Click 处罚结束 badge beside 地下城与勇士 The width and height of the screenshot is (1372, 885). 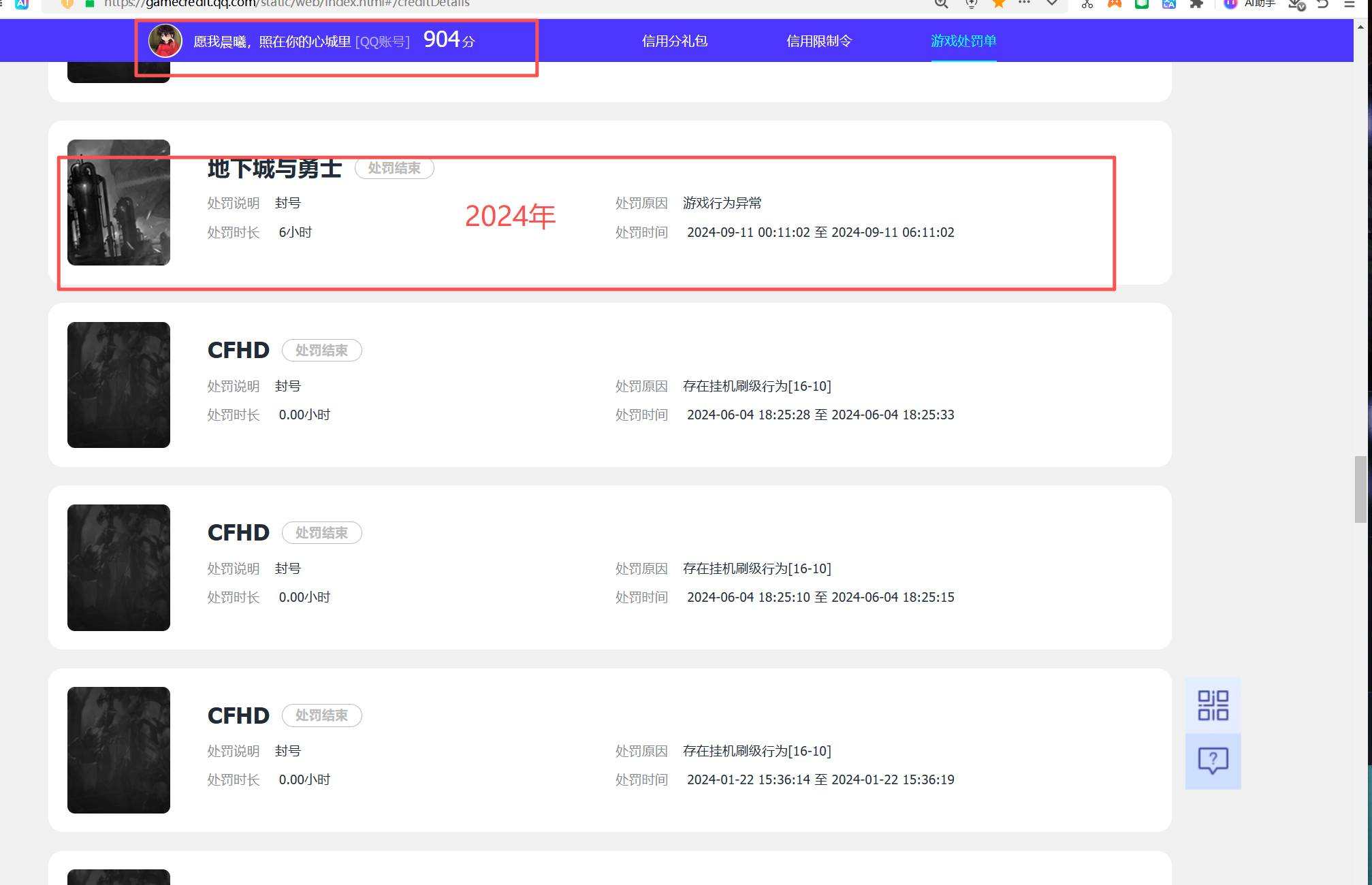click(x=394, y=168)
